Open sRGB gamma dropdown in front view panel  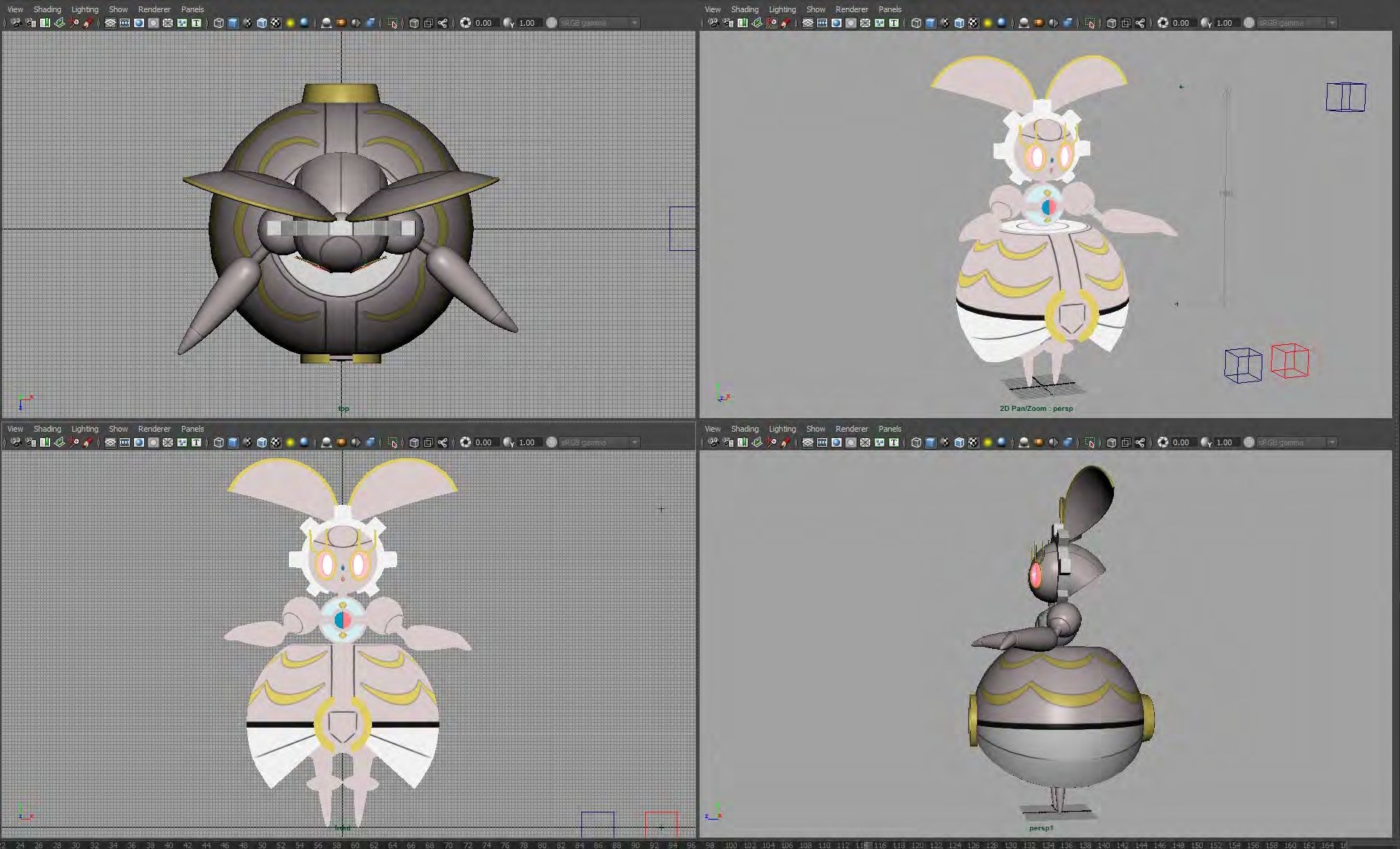point(601,442)
